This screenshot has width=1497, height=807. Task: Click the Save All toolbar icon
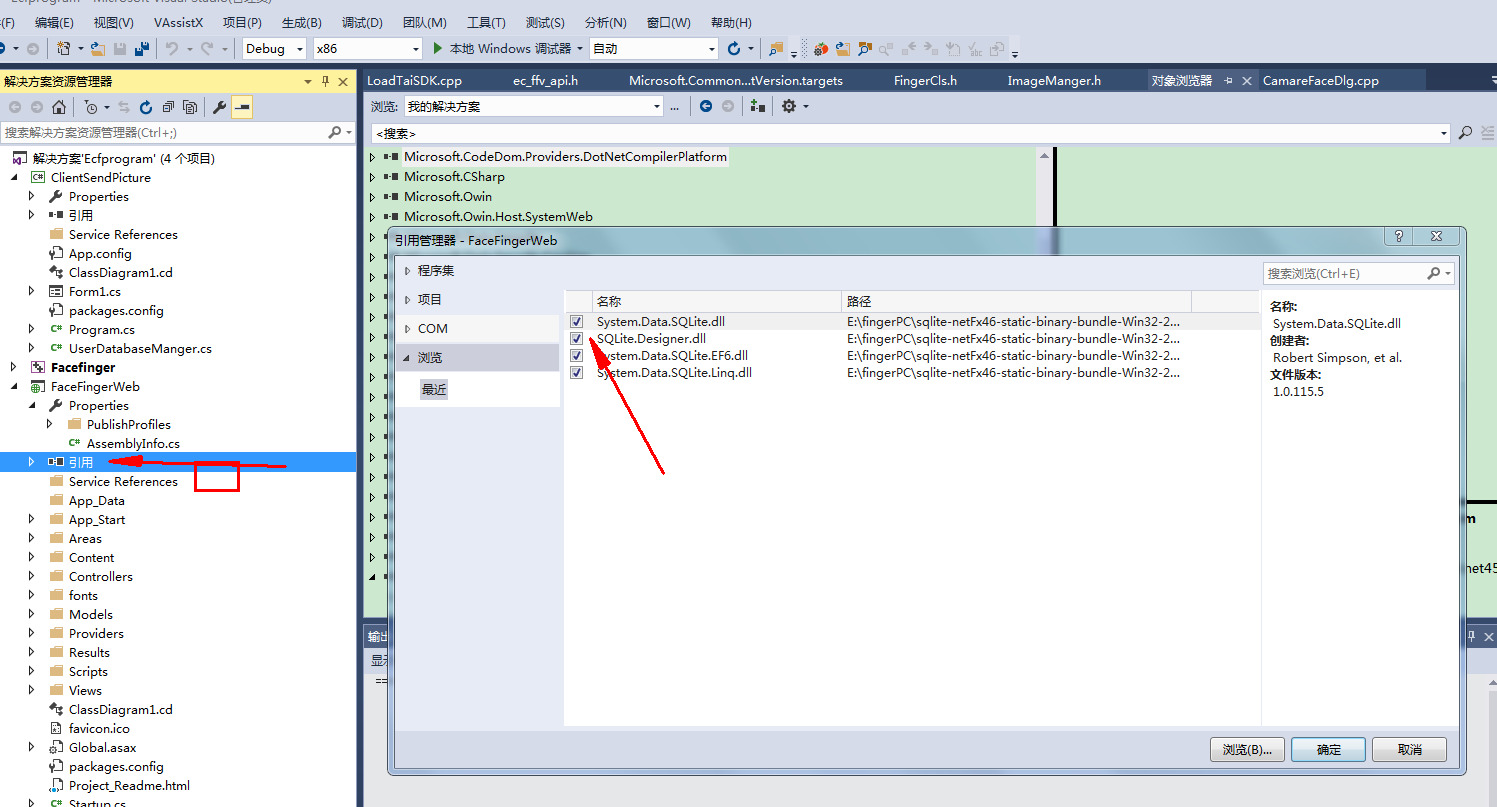[142, 48]
